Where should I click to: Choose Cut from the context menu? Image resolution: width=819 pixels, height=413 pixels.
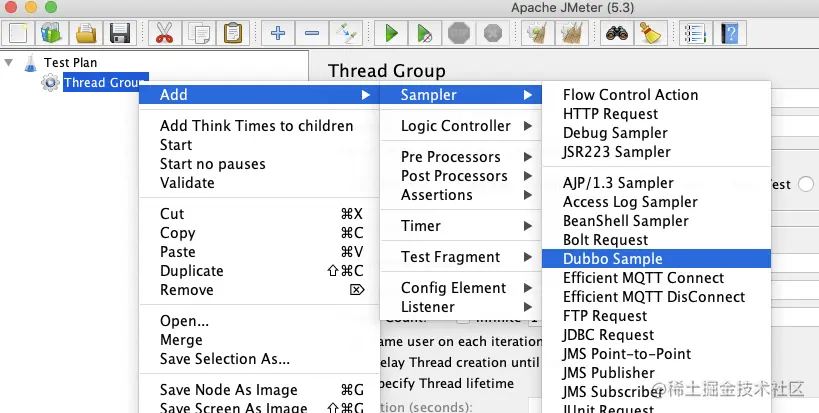[259, 214]
